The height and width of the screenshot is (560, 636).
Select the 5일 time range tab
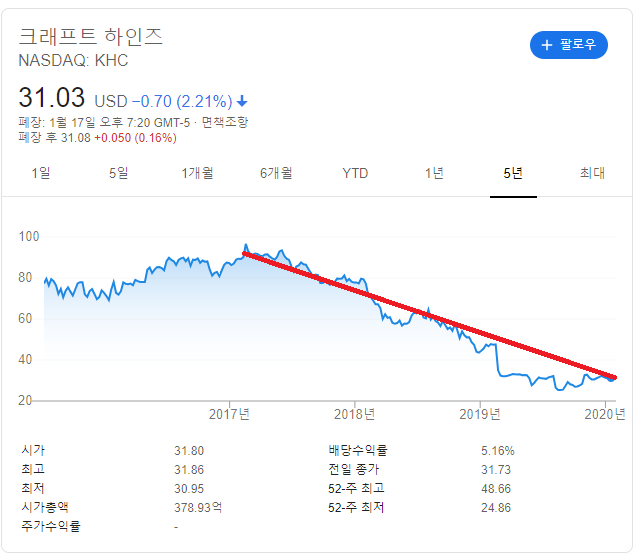[x=118, y=173]
